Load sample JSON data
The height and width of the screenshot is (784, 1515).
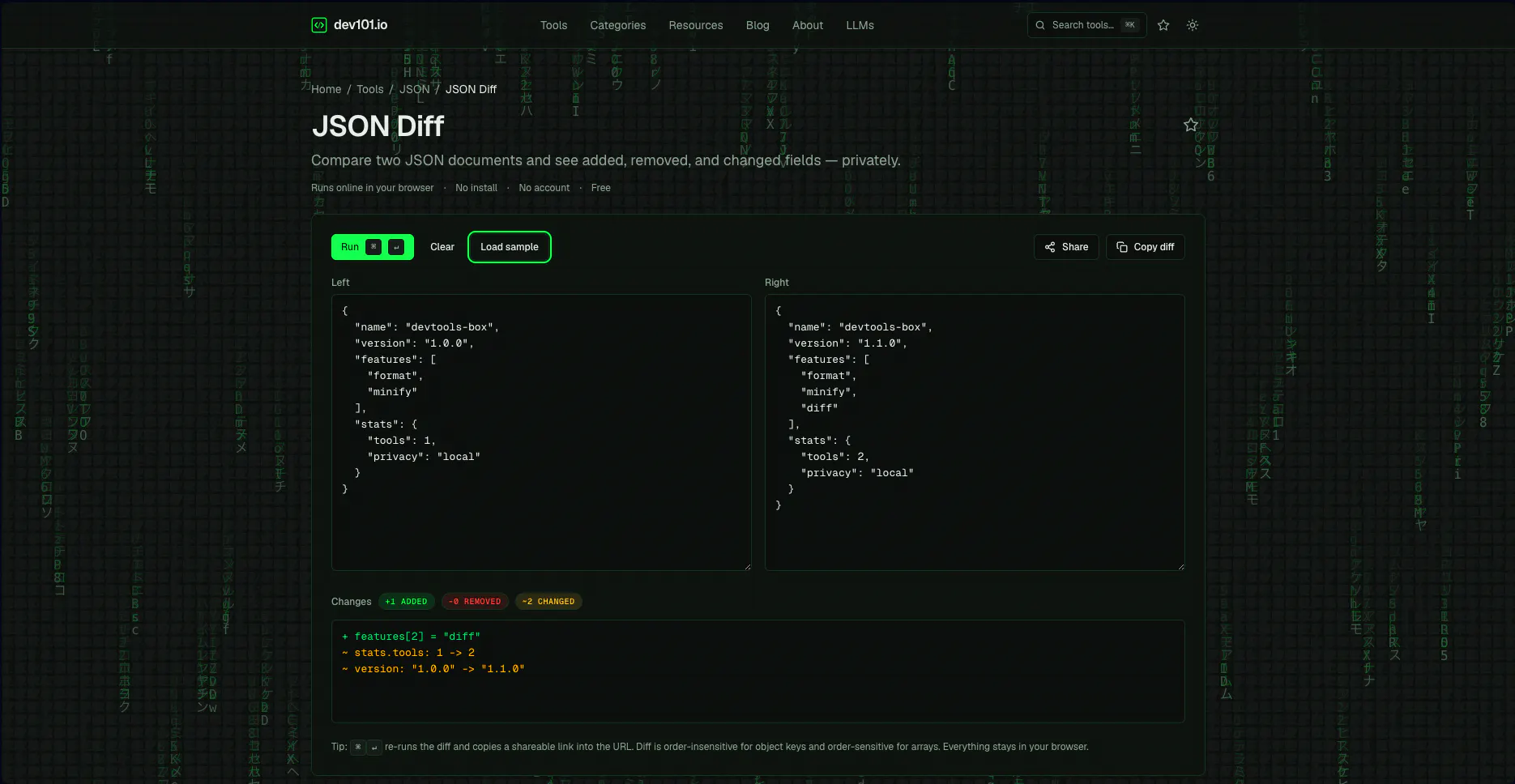[510, 247]
